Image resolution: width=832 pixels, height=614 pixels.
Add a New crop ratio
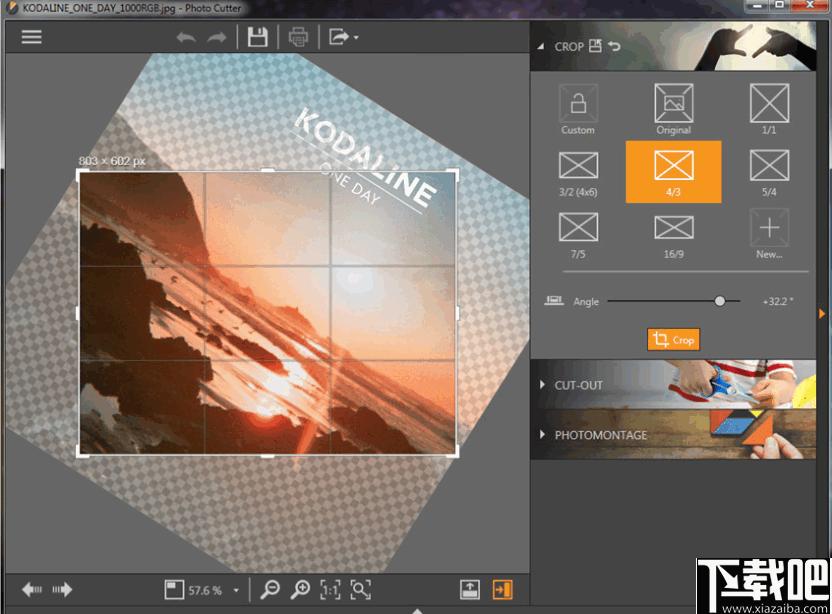click(x=769, y=234)
